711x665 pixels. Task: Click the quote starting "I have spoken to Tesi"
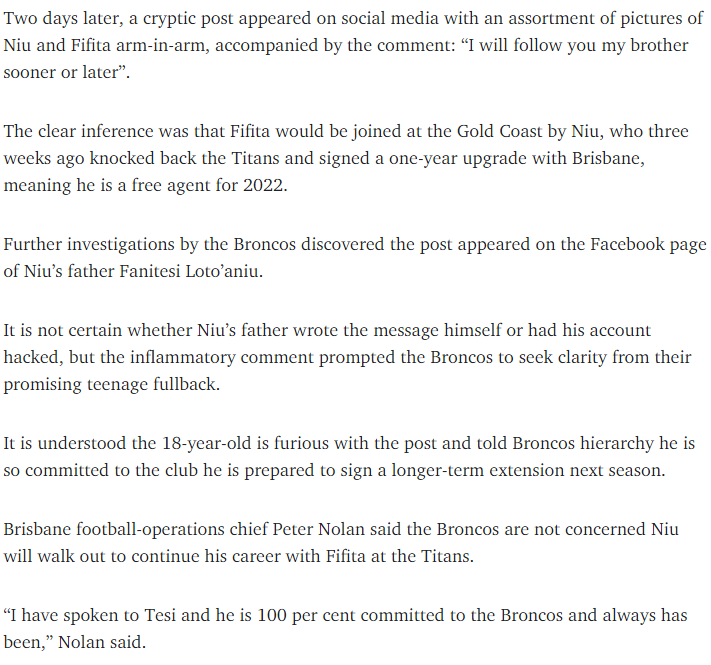pos(346,628)
